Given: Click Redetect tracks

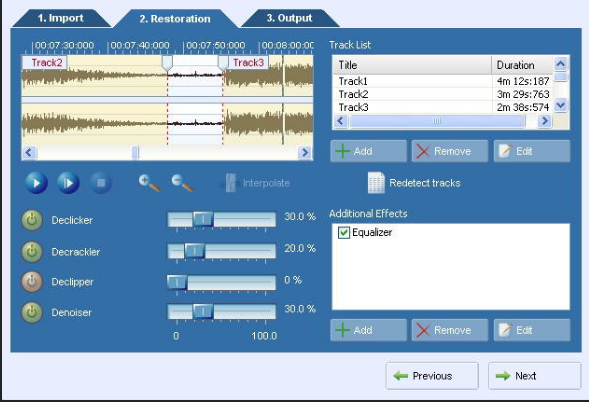Looking at the screenshot, I should point(414,183).
